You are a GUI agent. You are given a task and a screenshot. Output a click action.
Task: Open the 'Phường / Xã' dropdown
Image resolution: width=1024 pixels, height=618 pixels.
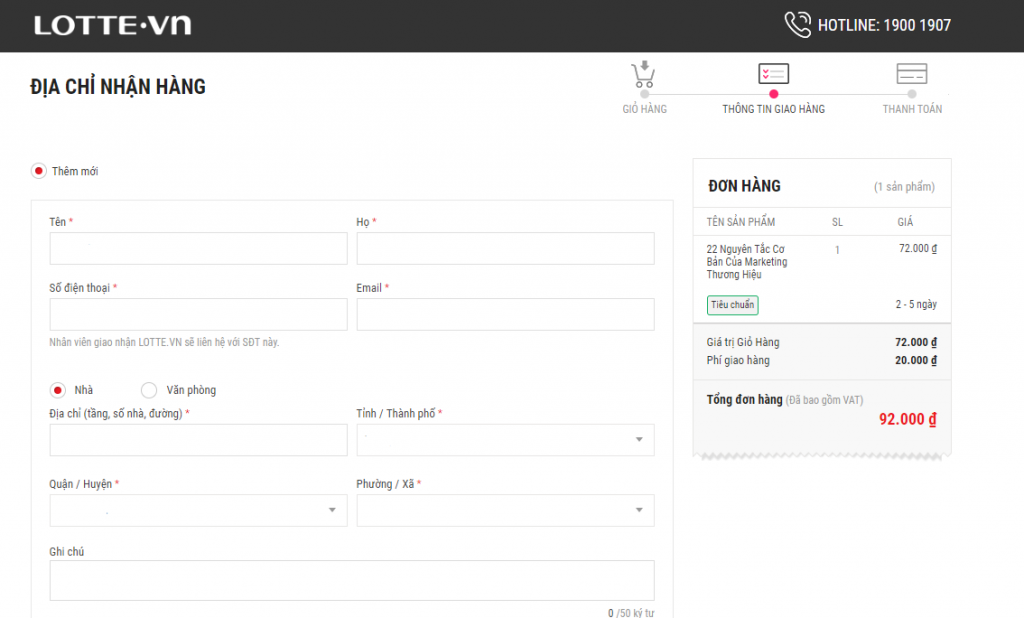[505, 510]
